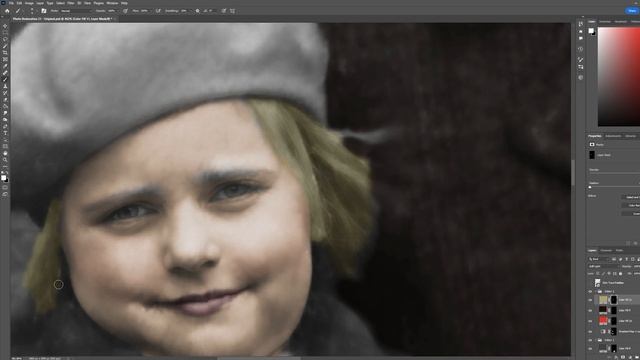Open smoothing options gear
Image resolution: width=640 pixels, height=360 pixels.
(198, 11)
